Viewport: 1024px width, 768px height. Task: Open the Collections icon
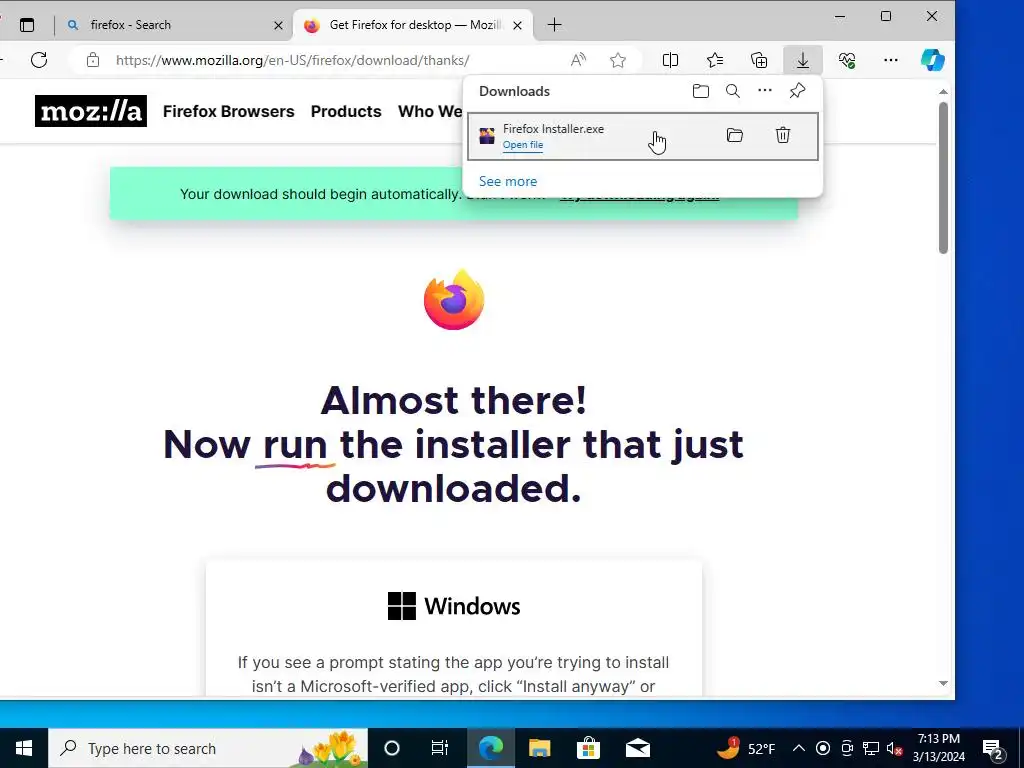pyautogui.click(x=759, y=60)
